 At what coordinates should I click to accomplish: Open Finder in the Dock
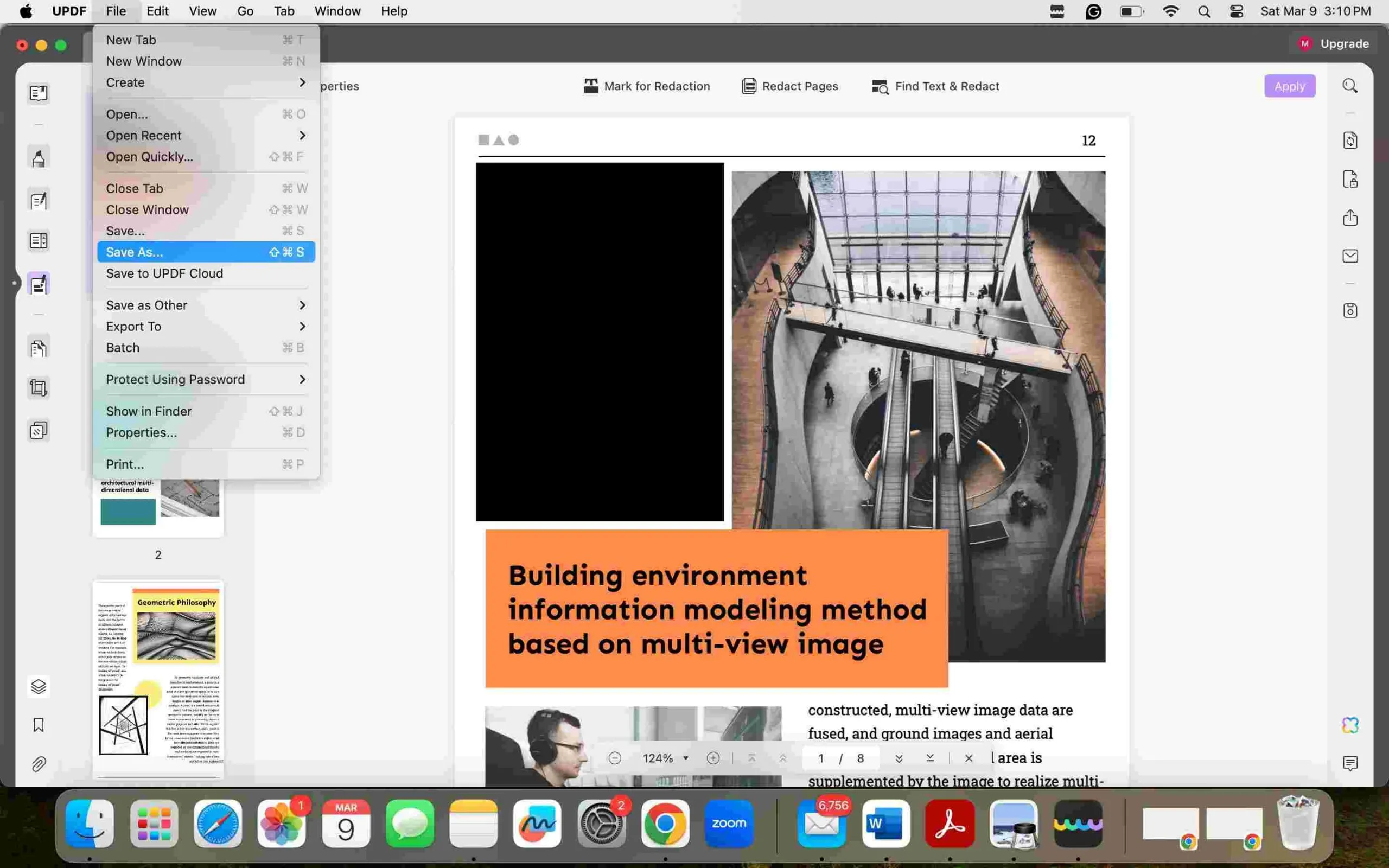pyautogui.click(x=89, y=823)
